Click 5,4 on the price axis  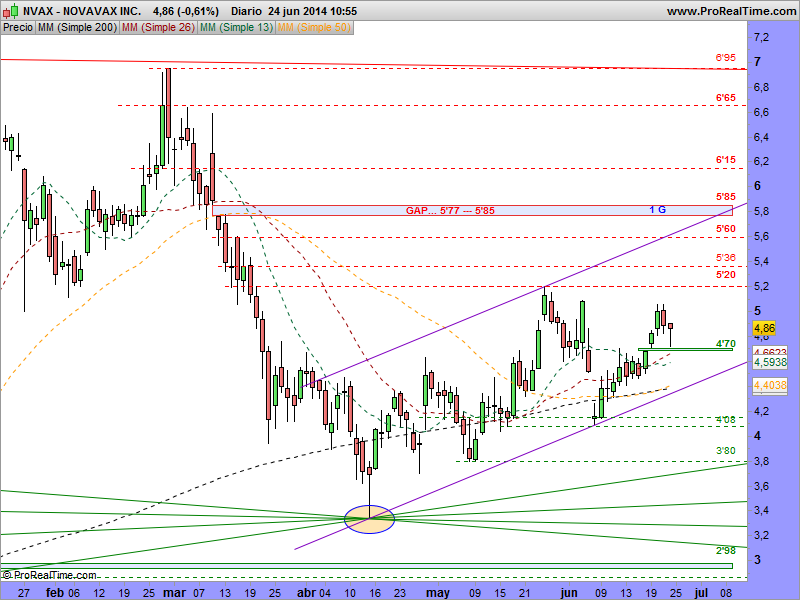(761, 261)
